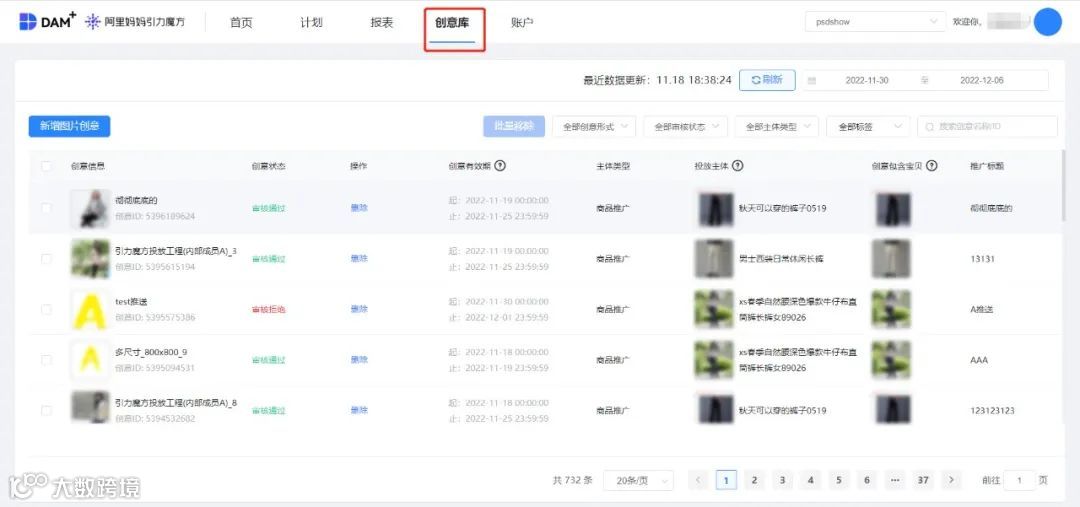Image resolution: width=1080 pixels, height=507 pixels.
Task: Check the row with ID 5396189624
Action: point(46,207)
